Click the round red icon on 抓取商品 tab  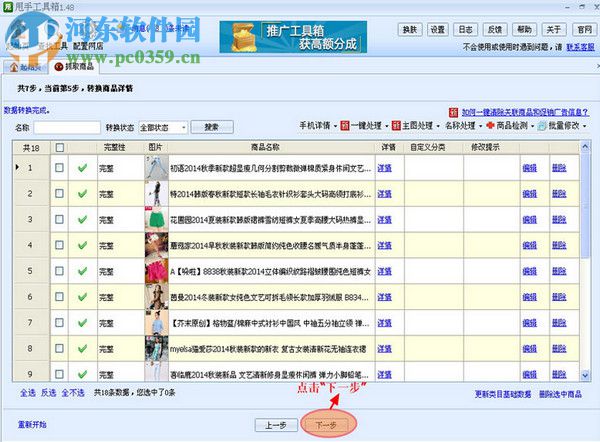pyautogui.click(x=59, y=67)
